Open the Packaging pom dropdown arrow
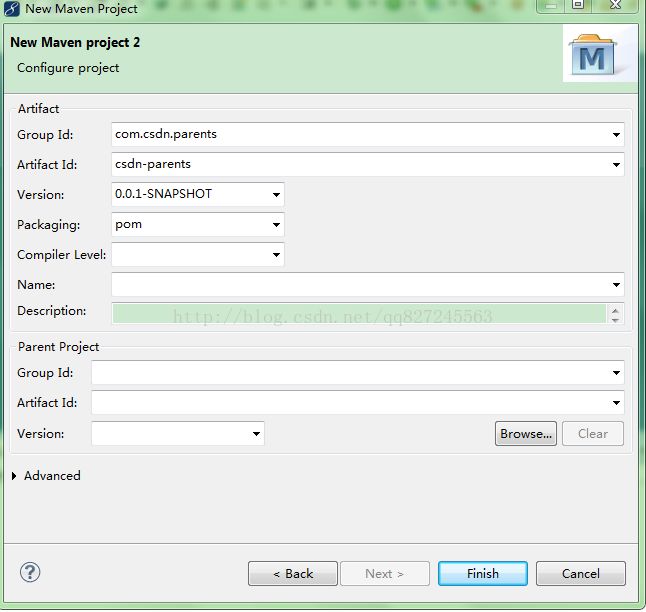The width and height of the screenshot is (646, 612). 276,225
